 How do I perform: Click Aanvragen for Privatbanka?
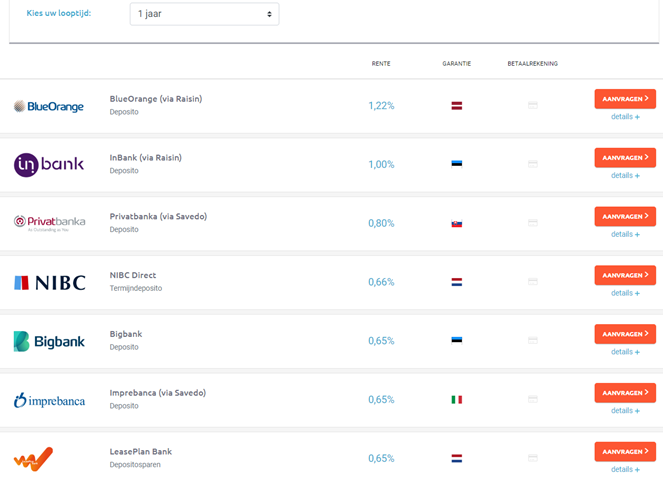click(x=625, y=216)
